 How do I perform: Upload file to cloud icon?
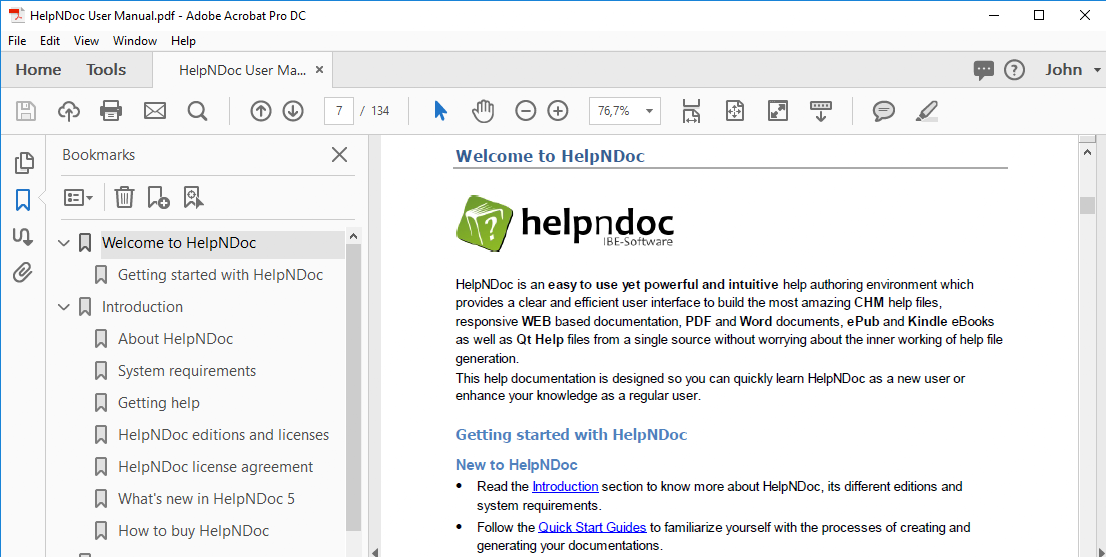coord(68,111)
